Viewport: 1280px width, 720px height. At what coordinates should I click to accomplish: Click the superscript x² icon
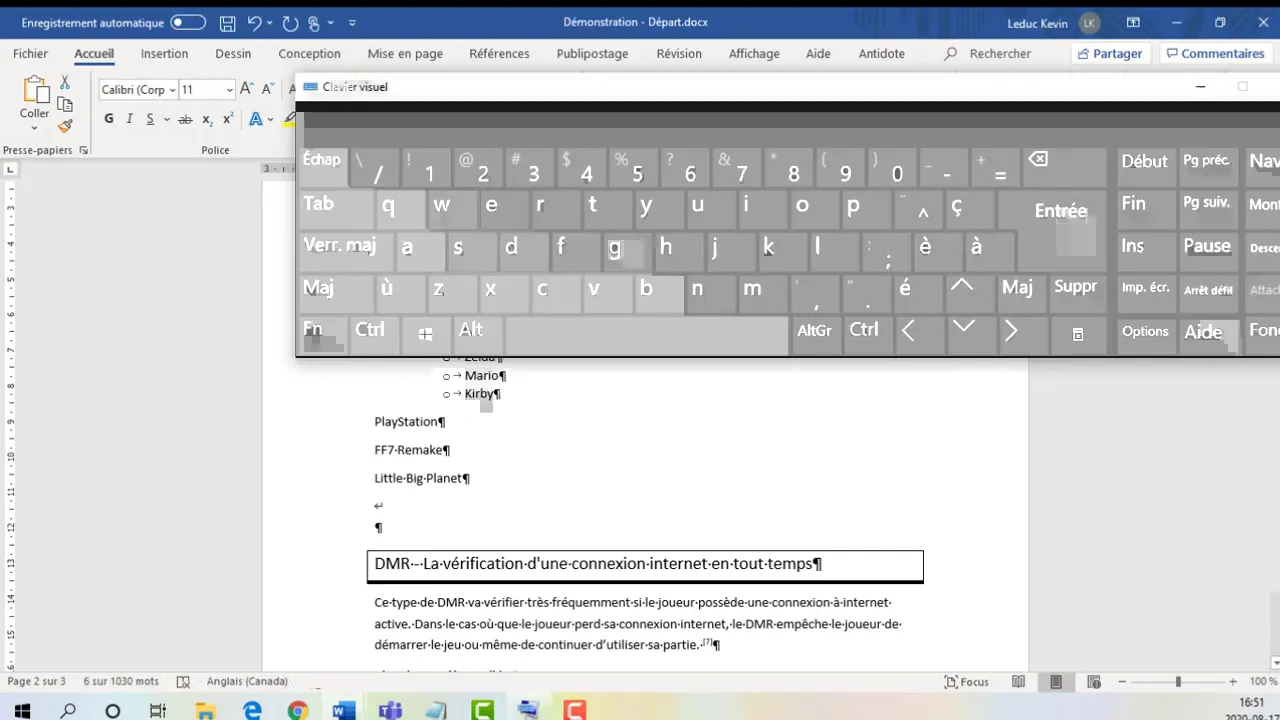click(x=228, y=119)
